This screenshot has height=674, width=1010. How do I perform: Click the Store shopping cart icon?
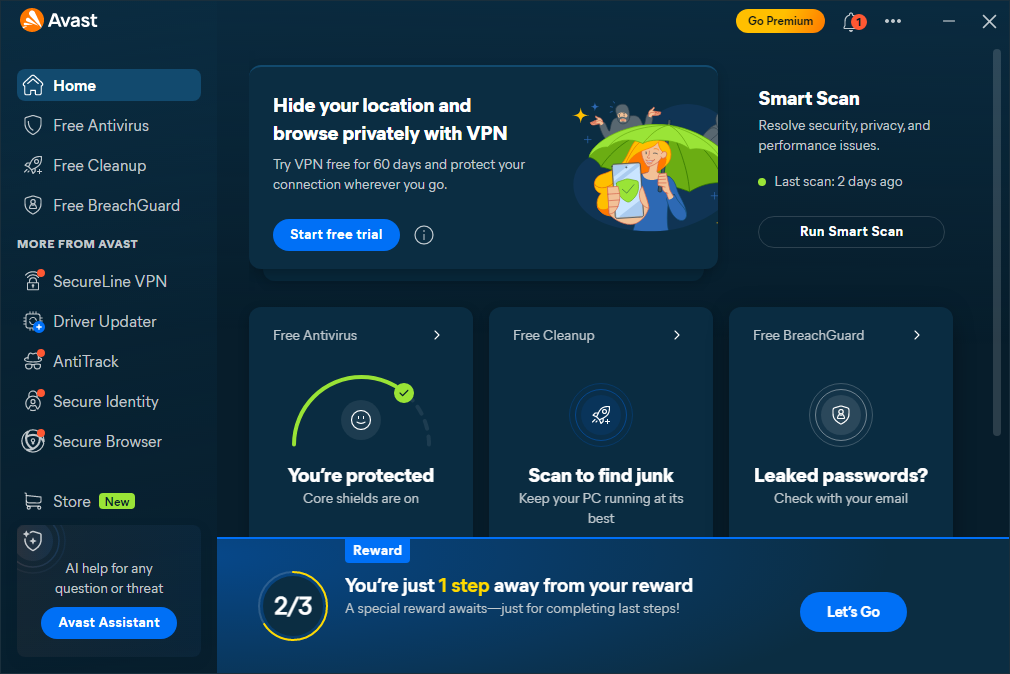click(33, 501)
